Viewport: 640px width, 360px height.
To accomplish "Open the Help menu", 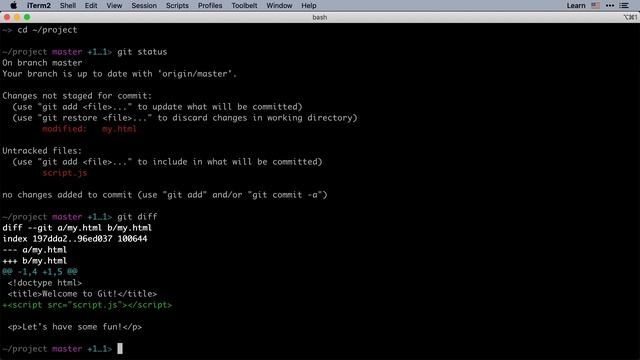I will pyautogui.click(x=309, y=5).
